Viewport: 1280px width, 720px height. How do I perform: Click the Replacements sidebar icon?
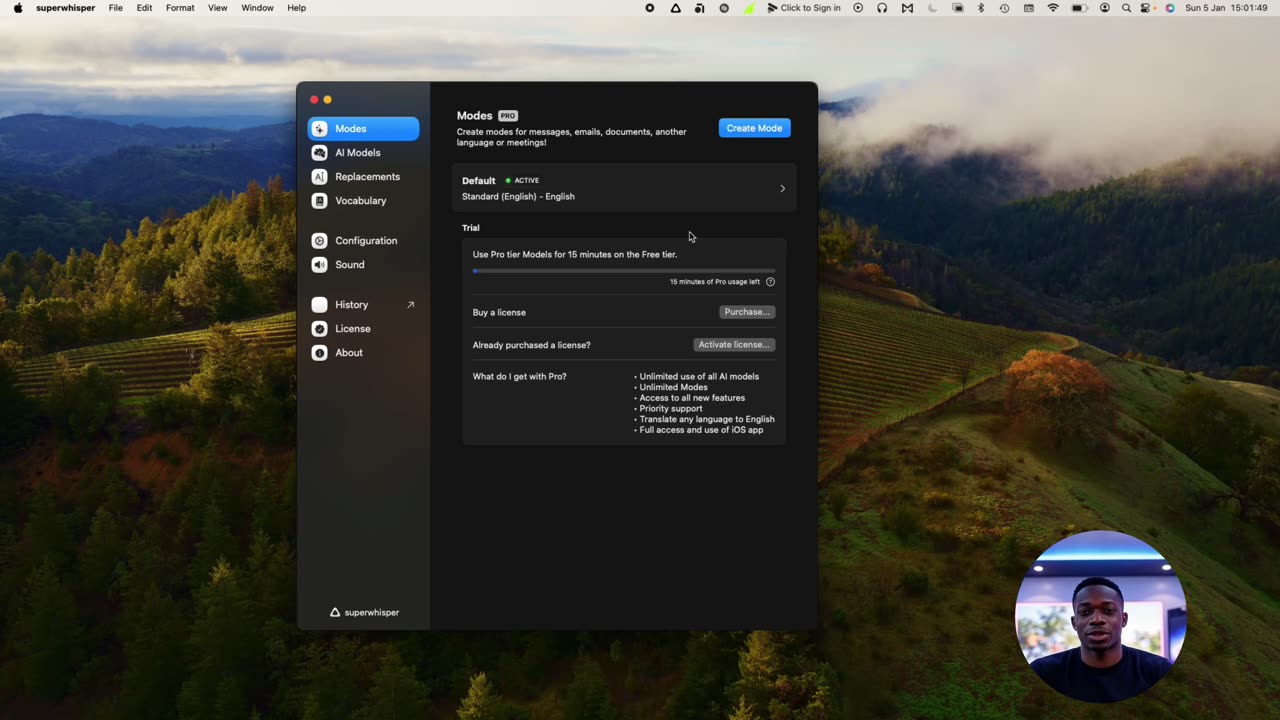pos(319,176)
